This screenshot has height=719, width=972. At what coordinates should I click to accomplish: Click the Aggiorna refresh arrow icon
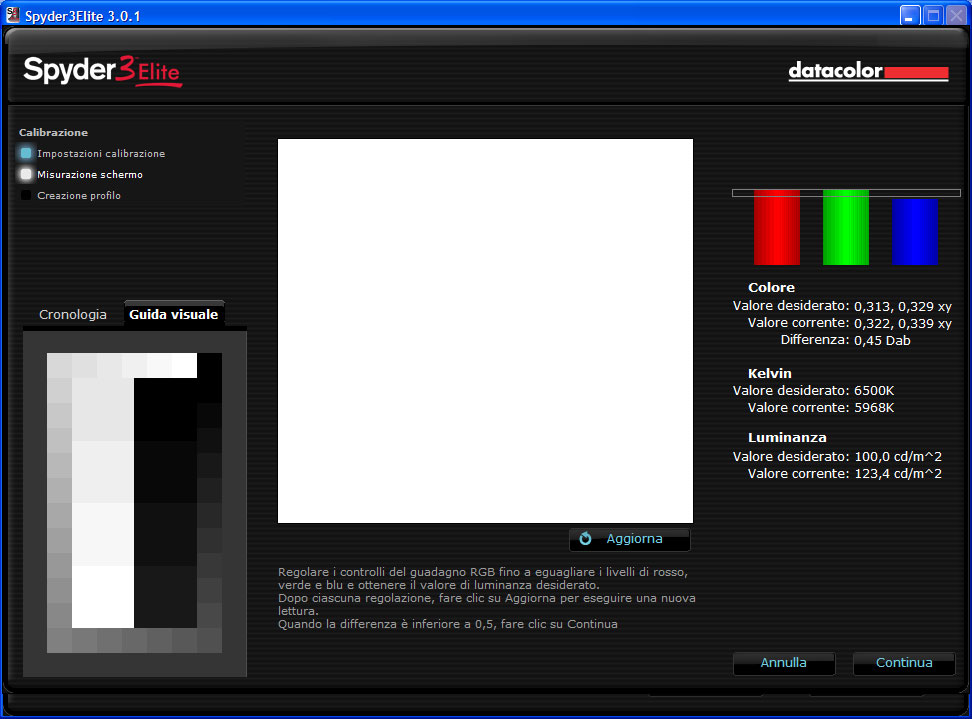[585, 539]
